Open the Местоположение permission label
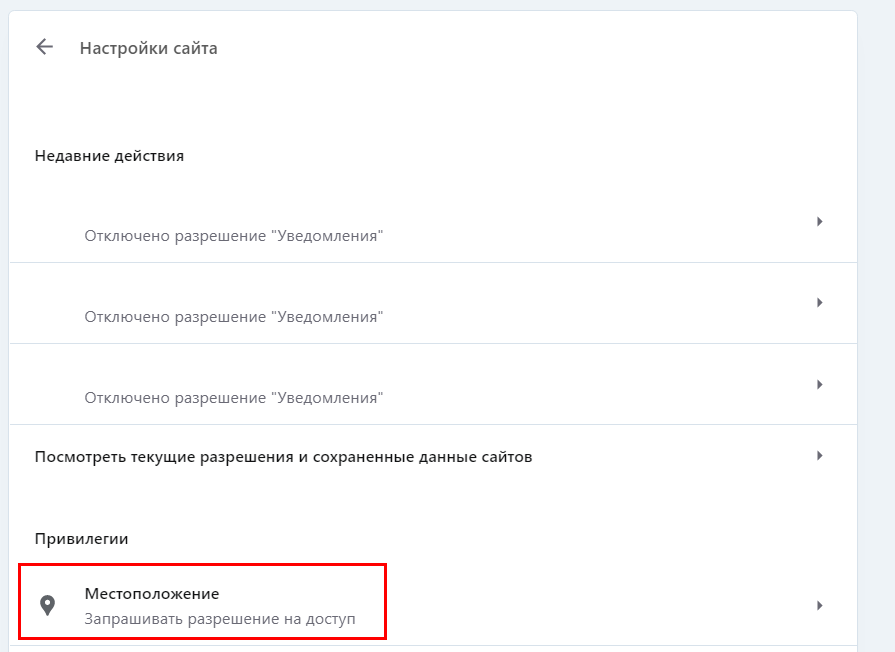 click(x=152, y=594)
